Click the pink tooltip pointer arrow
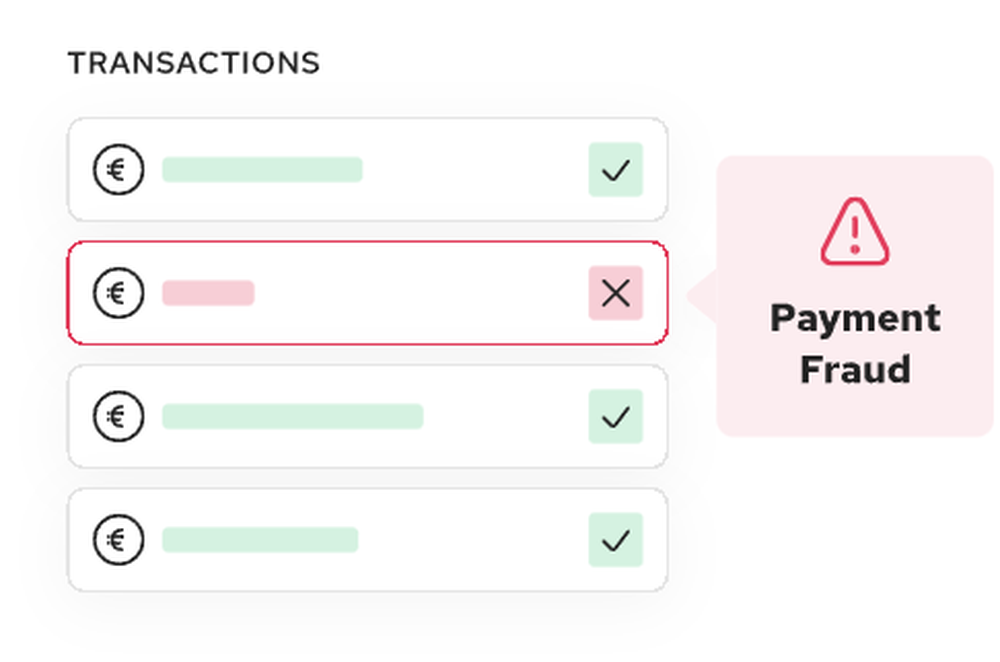 tap(703, 297)
